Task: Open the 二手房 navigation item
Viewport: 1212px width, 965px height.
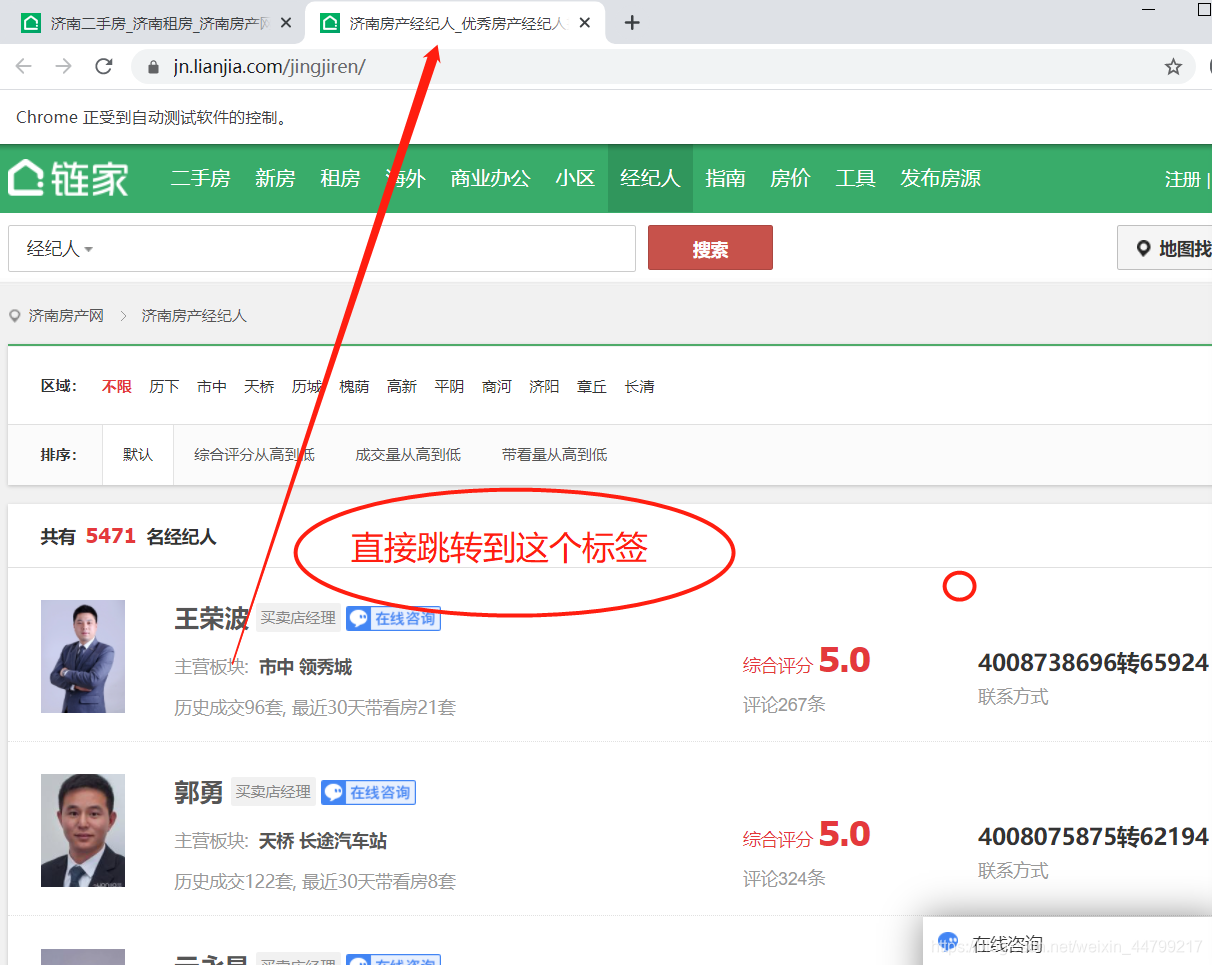Action: (200, 178)
